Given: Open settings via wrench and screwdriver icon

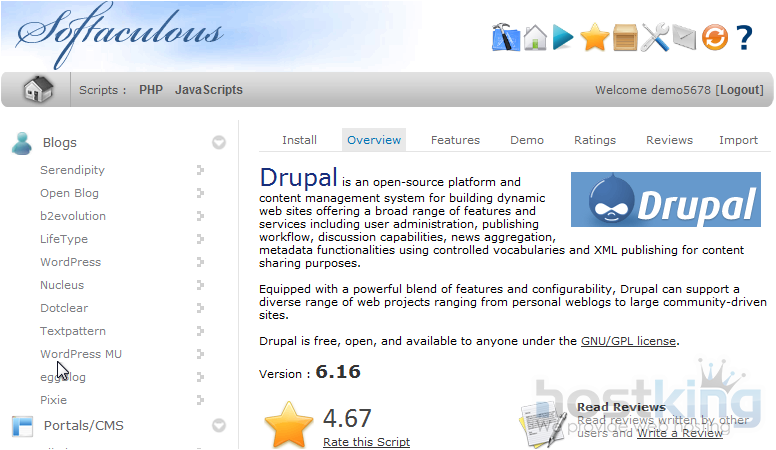Looking at the screenshot, I should tap(655, 38).
